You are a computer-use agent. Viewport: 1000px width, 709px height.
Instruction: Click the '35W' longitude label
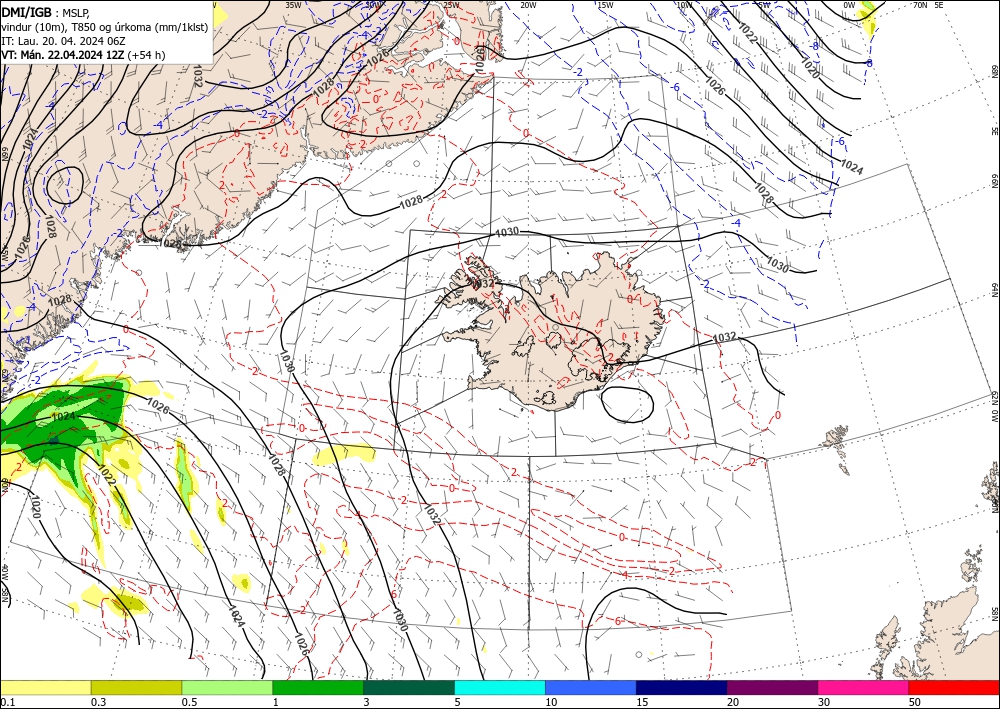[293, 5]
